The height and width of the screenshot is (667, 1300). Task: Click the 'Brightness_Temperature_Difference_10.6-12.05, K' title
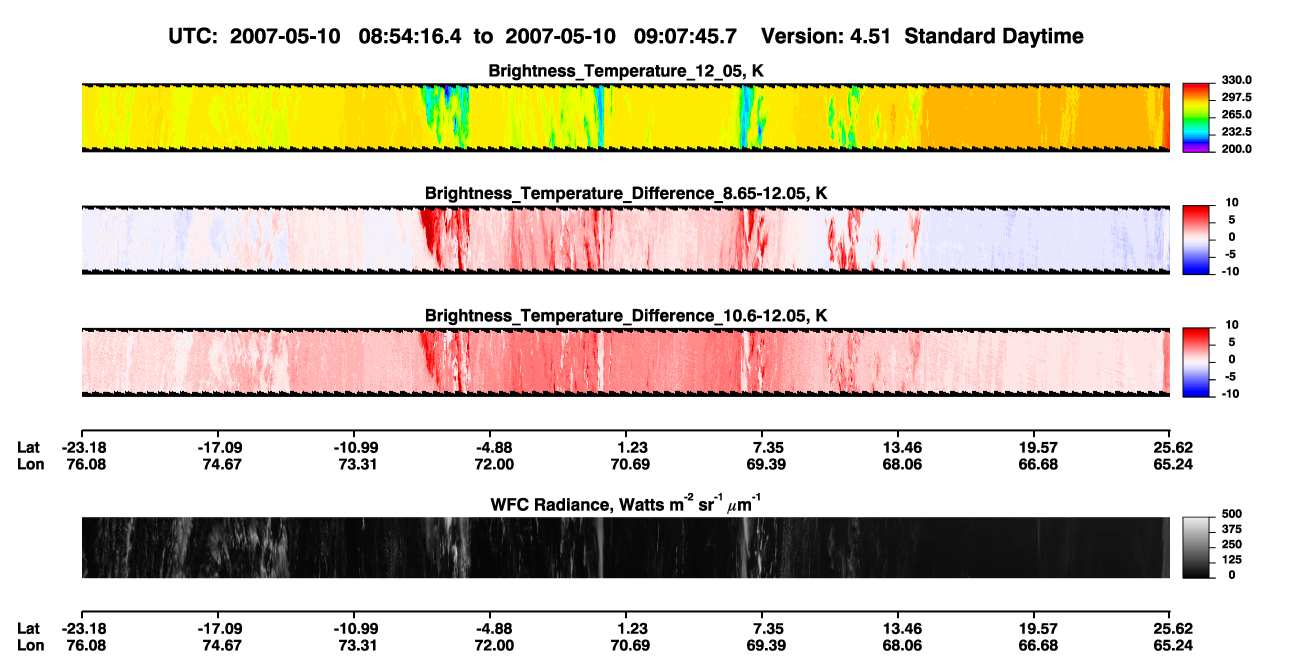tap(626, 316)
